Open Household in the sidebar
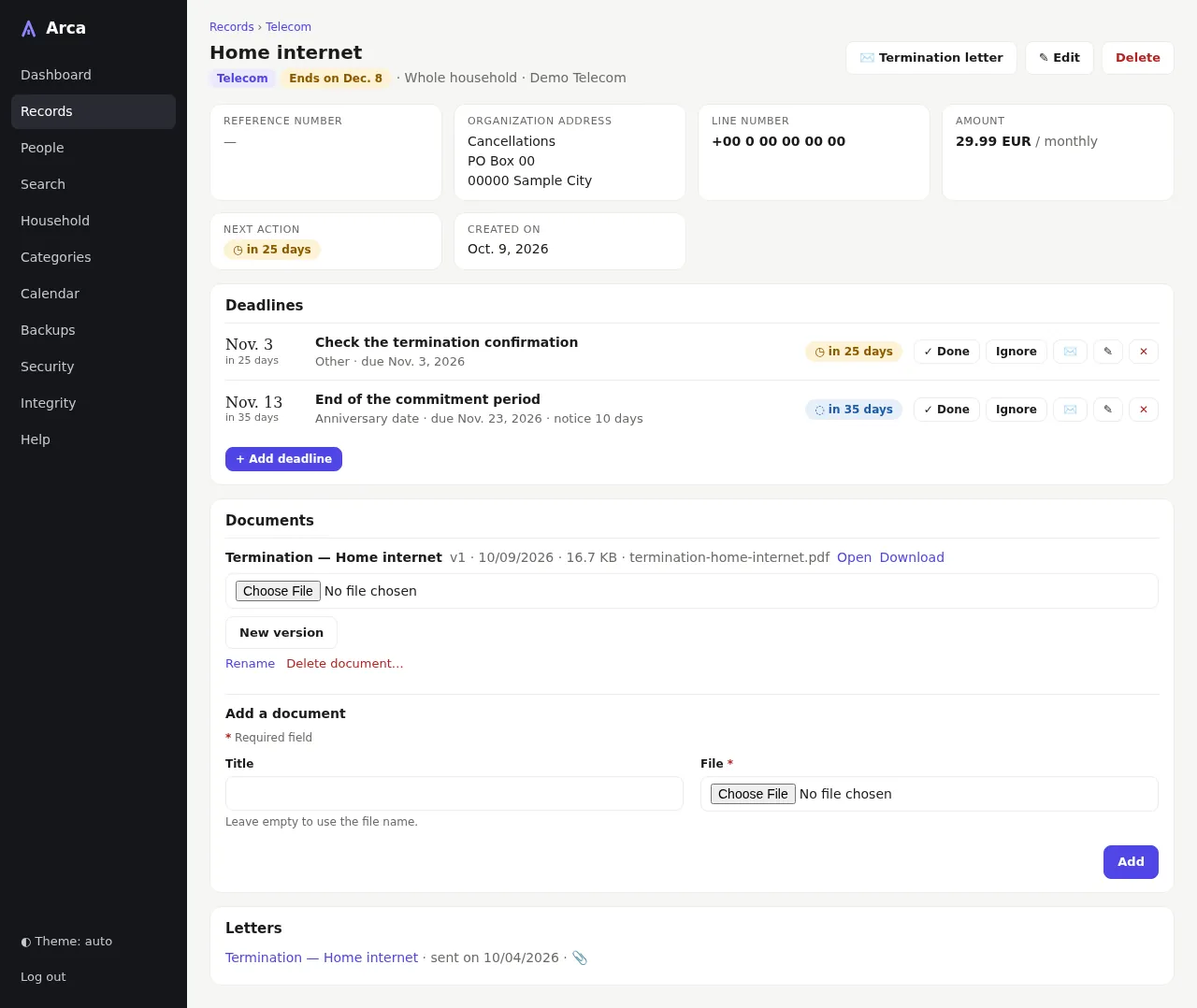 94,221
